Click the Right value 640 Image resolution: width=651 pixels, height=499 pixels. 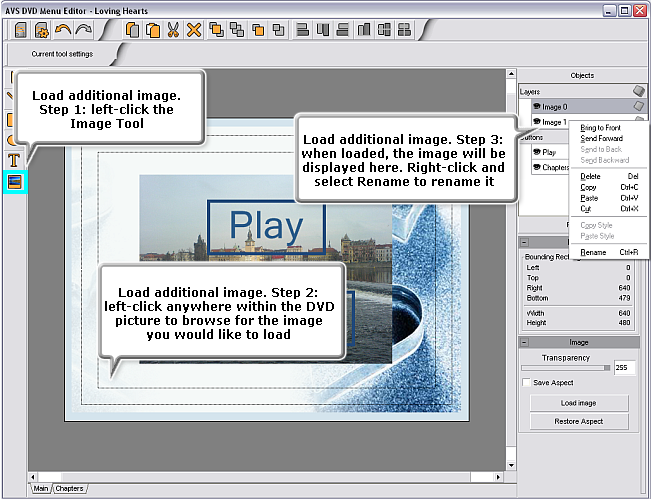[624, 288]
